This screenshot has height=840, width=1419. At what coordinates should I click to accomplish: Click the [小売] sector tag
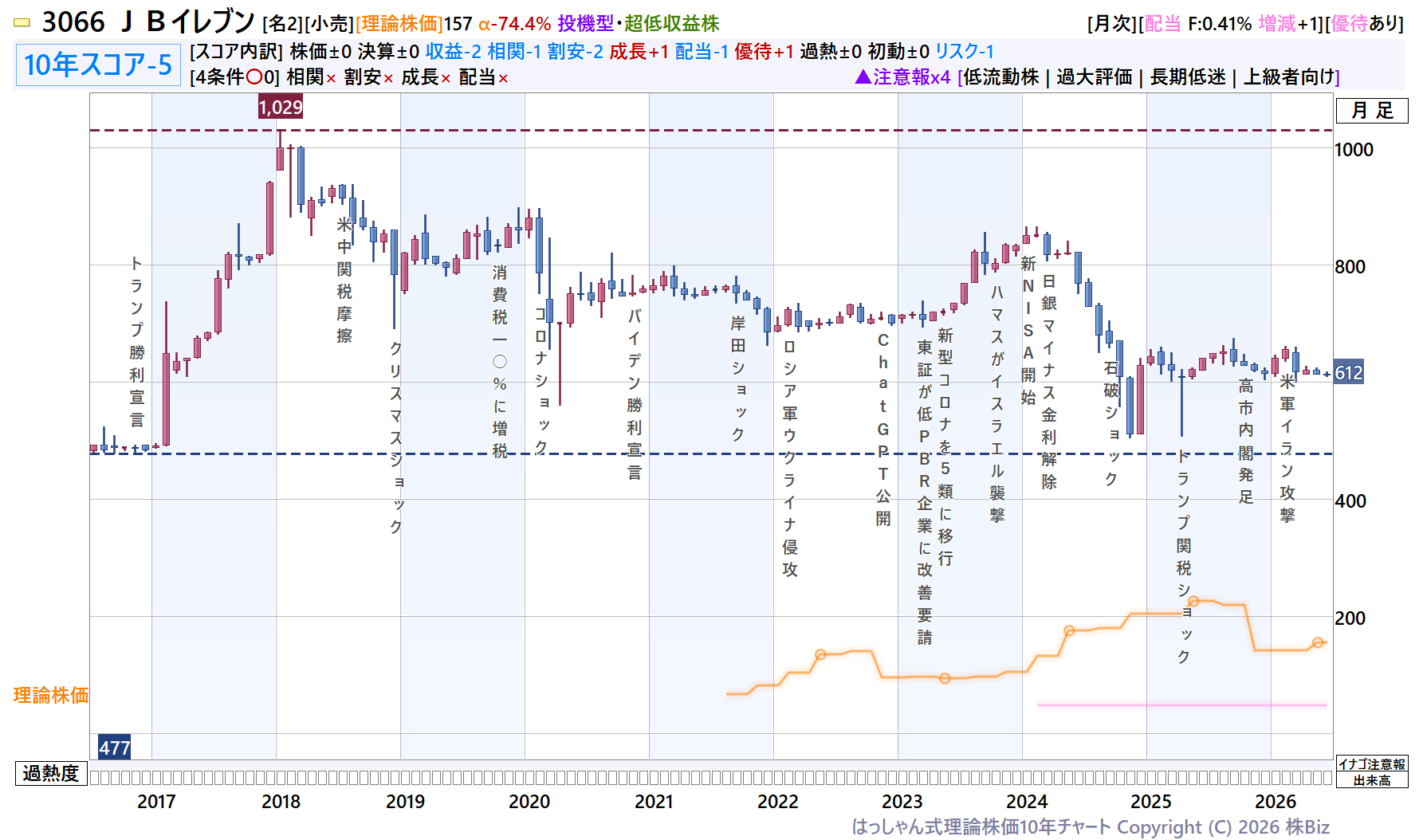click(328, 24)
